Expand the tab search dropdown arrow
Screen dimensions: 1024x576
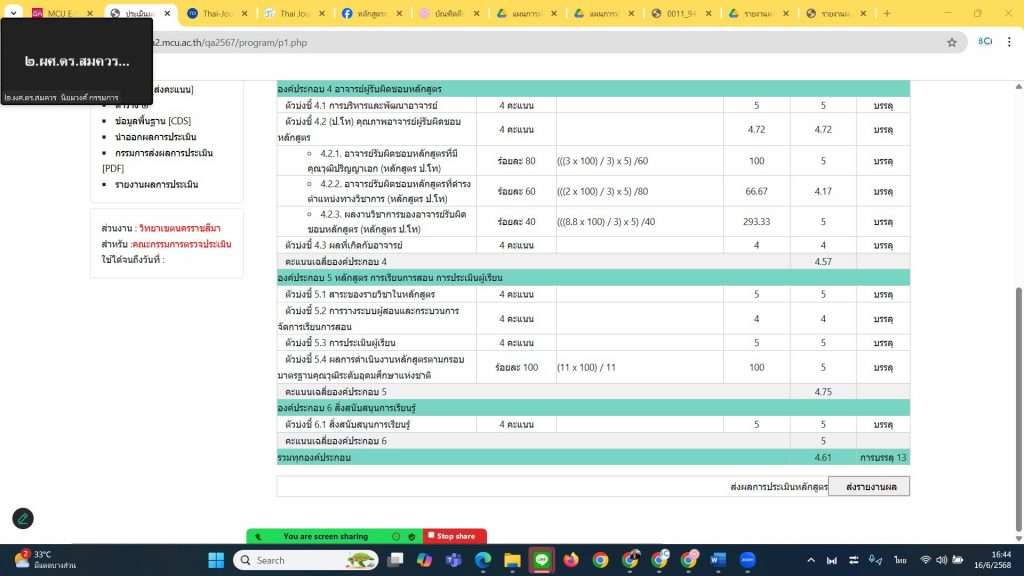(13, 13)
